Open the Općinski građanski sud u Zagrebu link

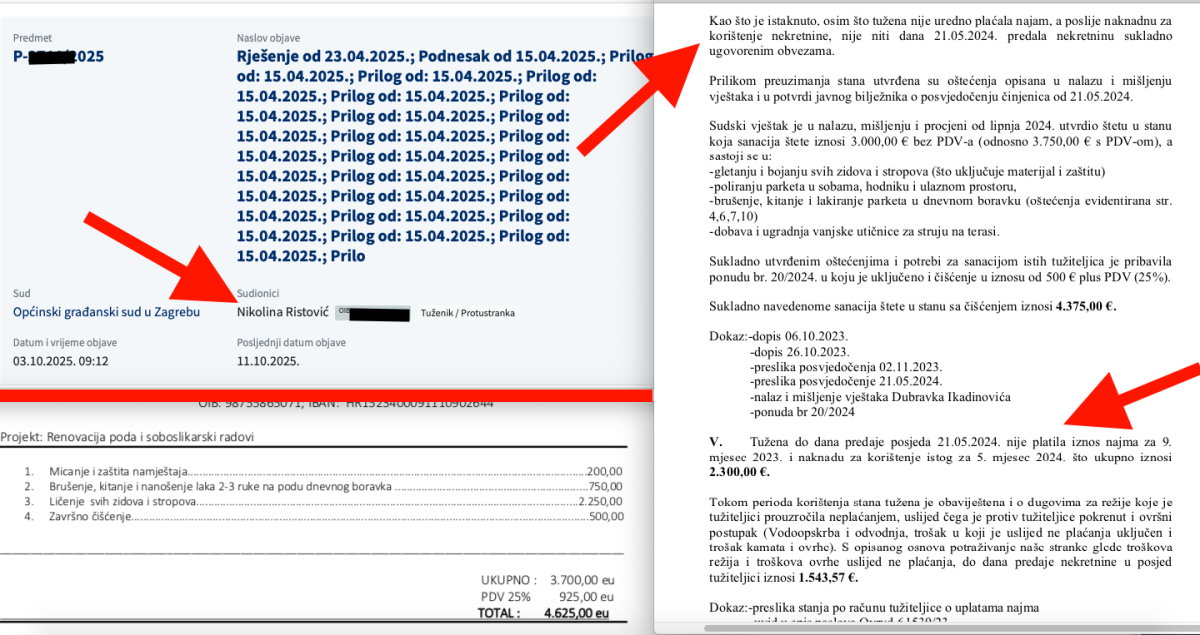pyautogui.click(x=107, y=312)
